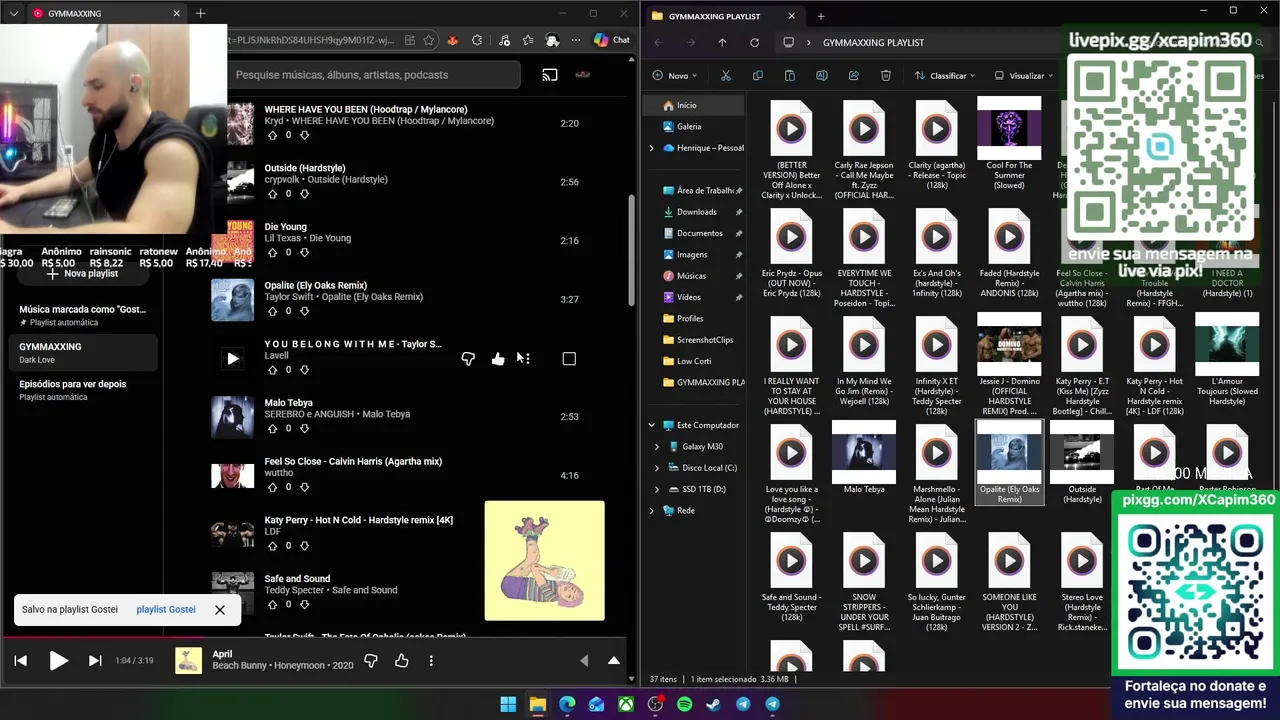Expand the player page with up arrow
Image resolution: width=1280 pixels, height=720 pixels.
[x=614, y=661]
